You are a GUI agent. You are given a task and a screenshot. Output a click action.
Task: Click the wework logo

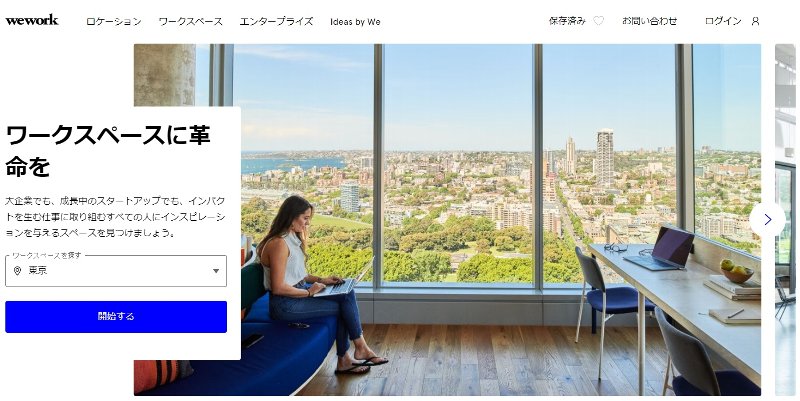32,20
